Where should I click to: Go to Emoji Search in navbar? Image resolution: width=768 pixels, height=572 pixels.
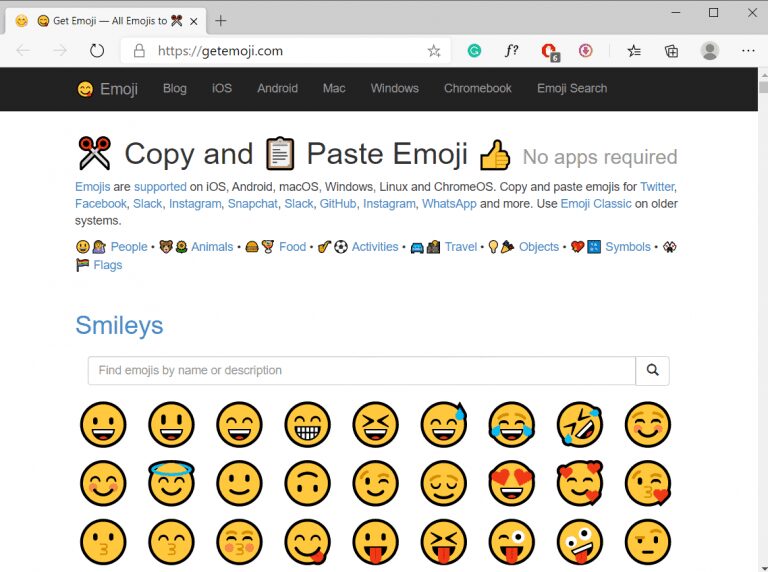point(572,88)
